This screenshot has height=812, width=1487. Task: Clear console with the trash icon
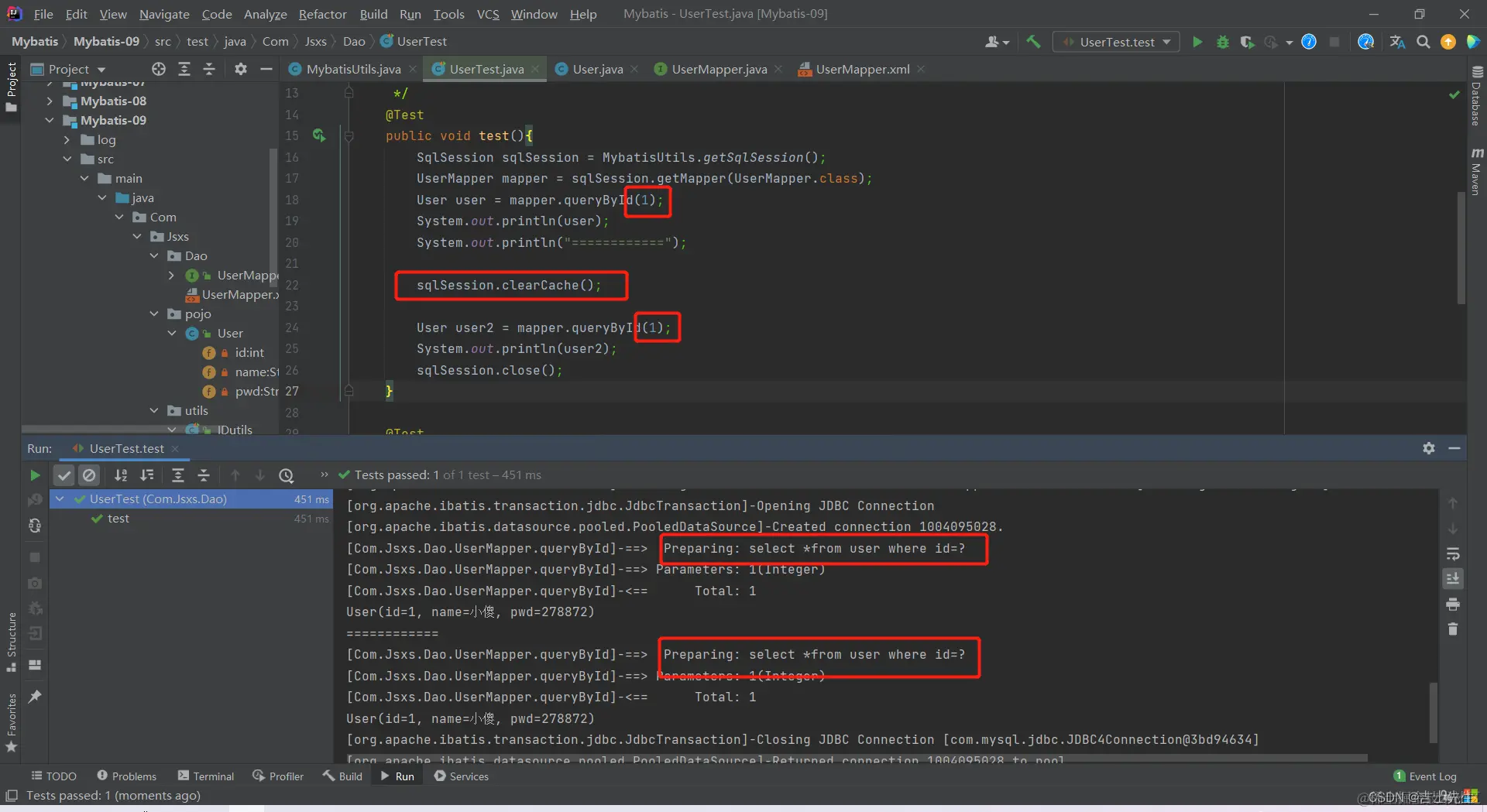[x=1453, y=629]
